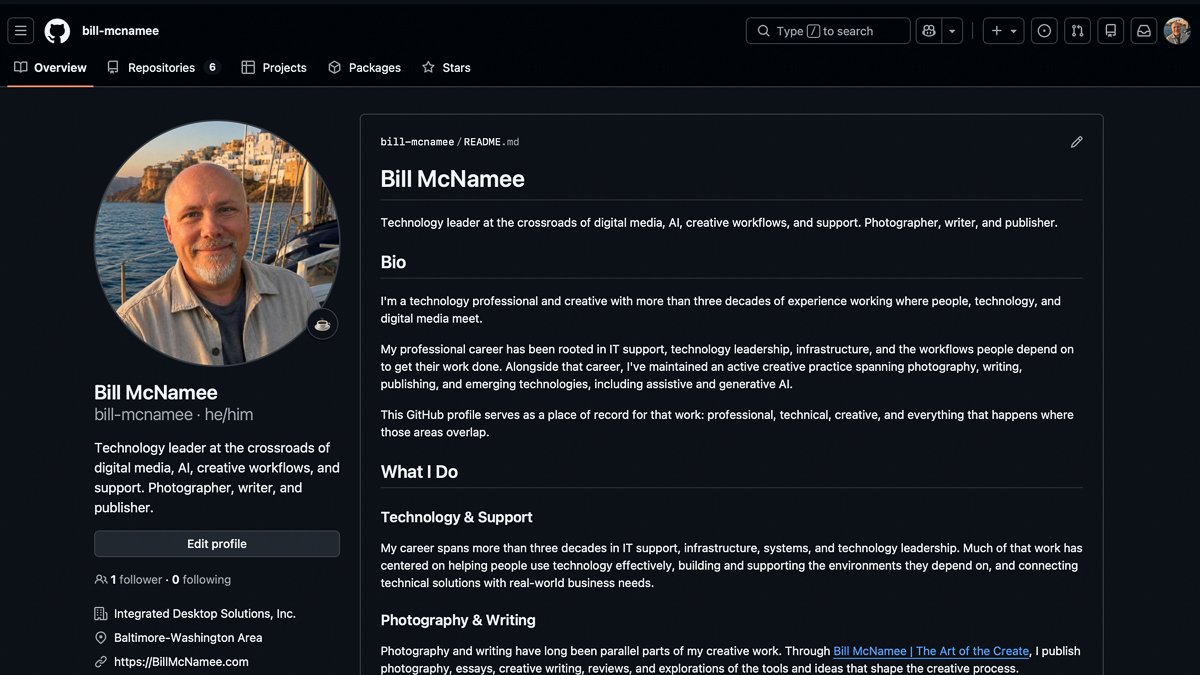Click the website link chain icon
The image size is (1200, 675).
pyautogui.click(x=101, y=662)
